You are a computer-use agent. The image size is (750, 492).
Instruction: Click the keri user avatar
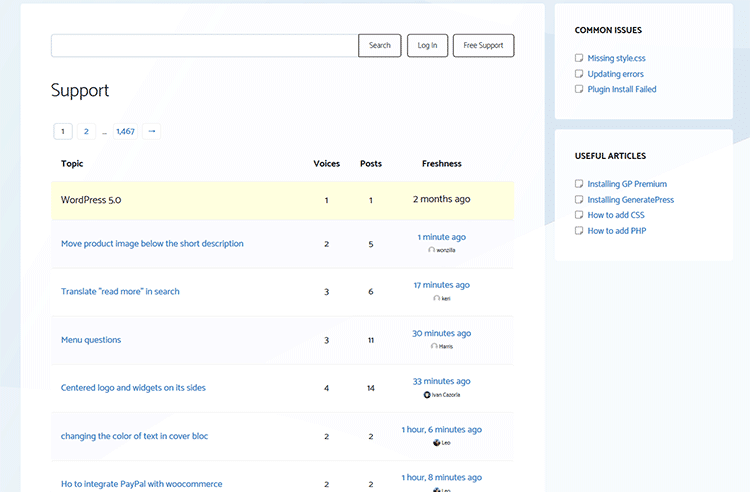pyautogui.click(x=436, y=298)
